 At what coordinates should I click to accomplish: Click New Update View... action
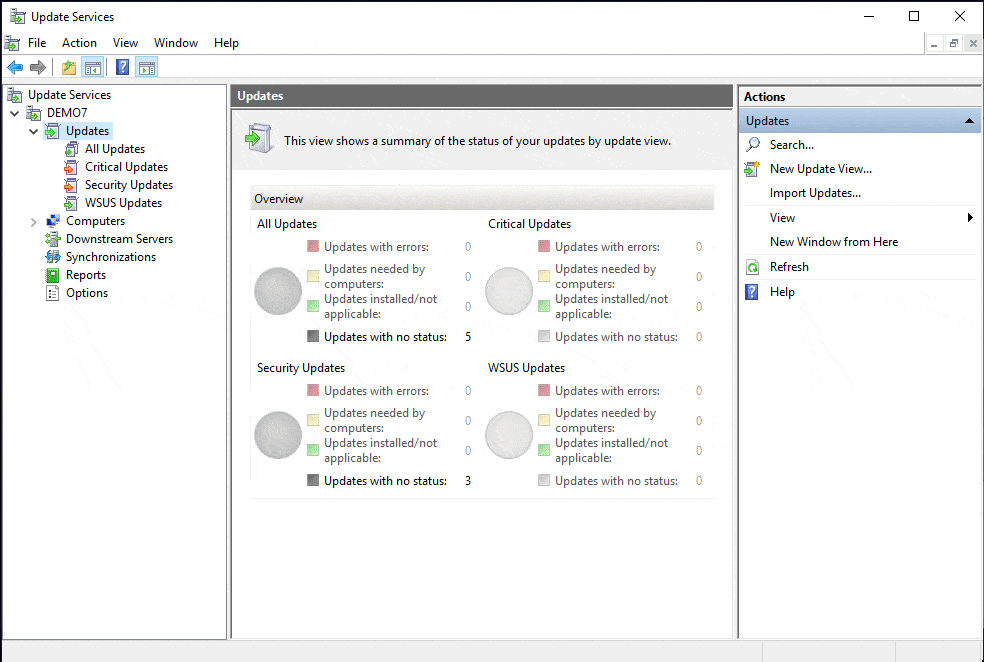click(x=820, y=169)
